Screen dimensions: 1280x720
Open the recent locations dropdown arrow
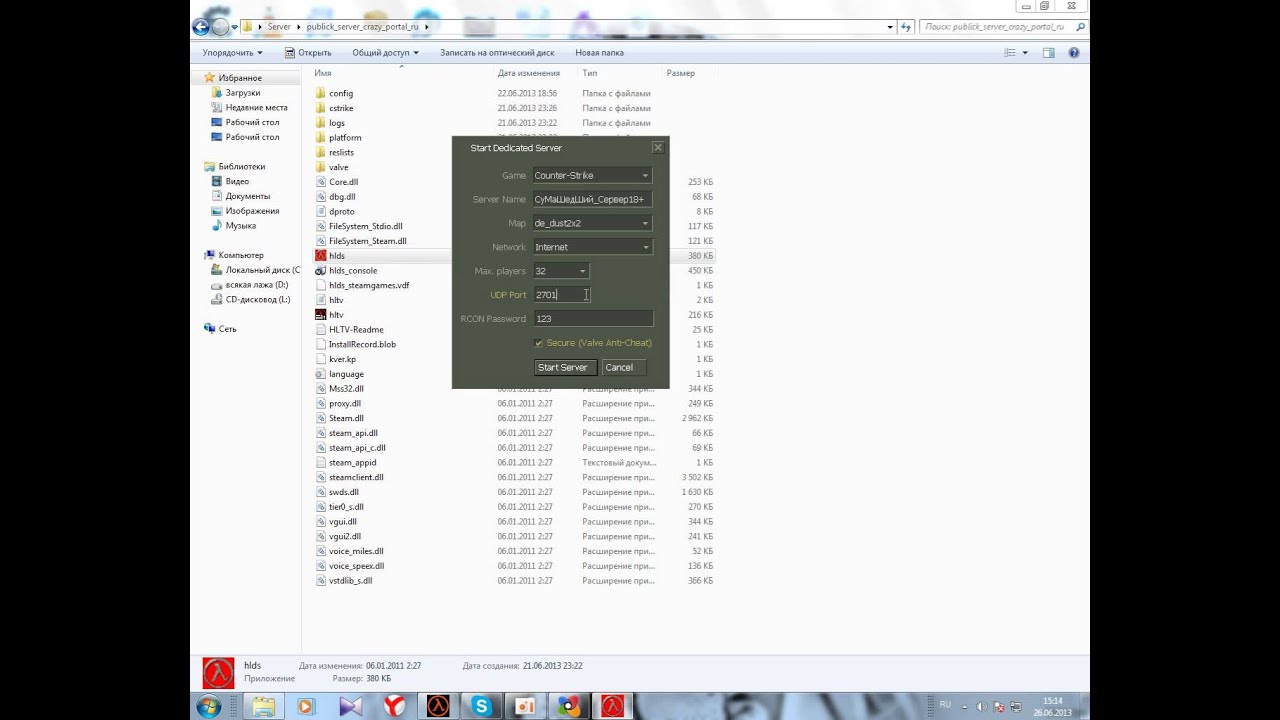pos(235,27)
